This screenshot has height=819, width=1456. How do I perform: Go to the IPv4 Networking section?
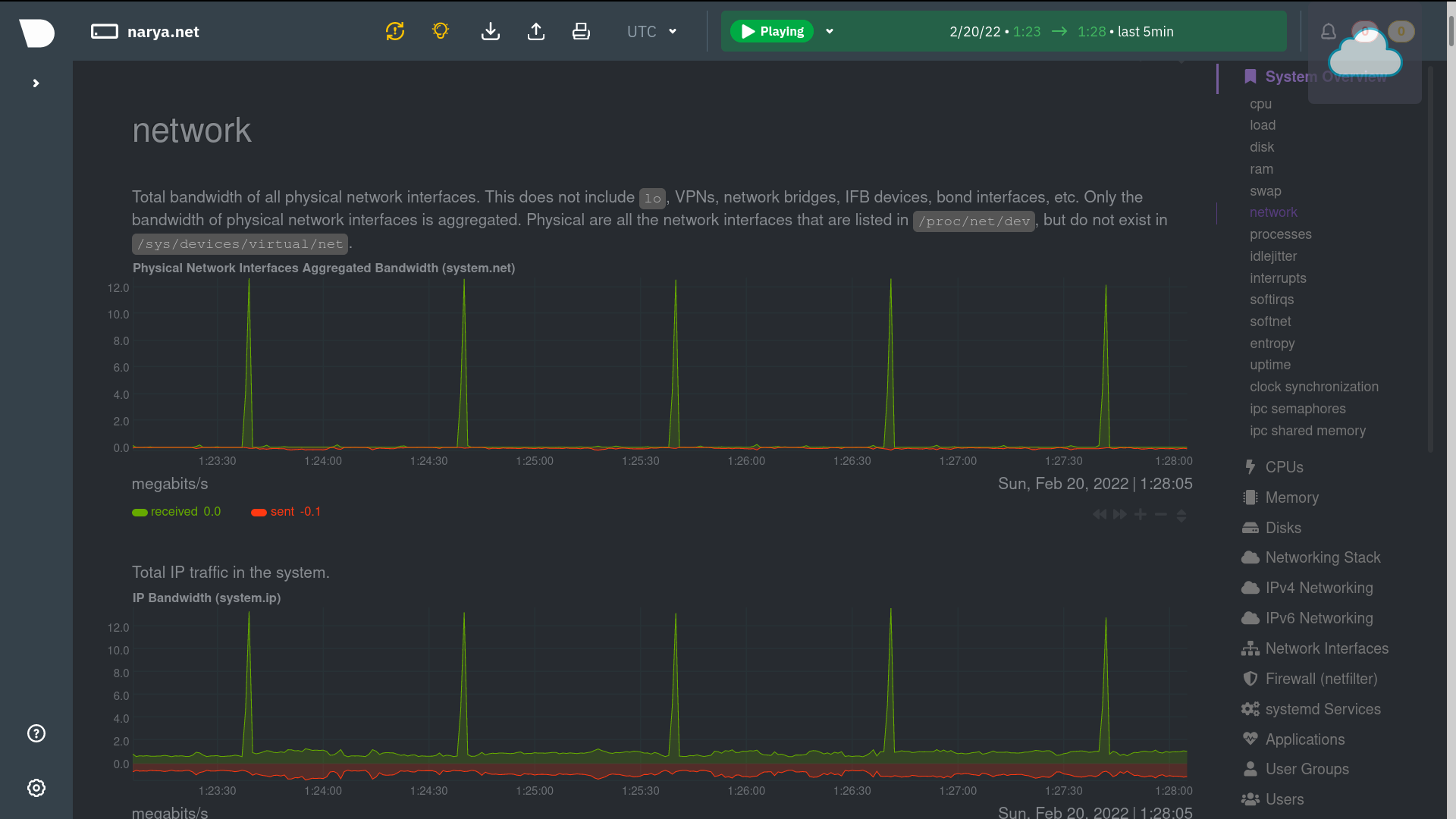1319,588
